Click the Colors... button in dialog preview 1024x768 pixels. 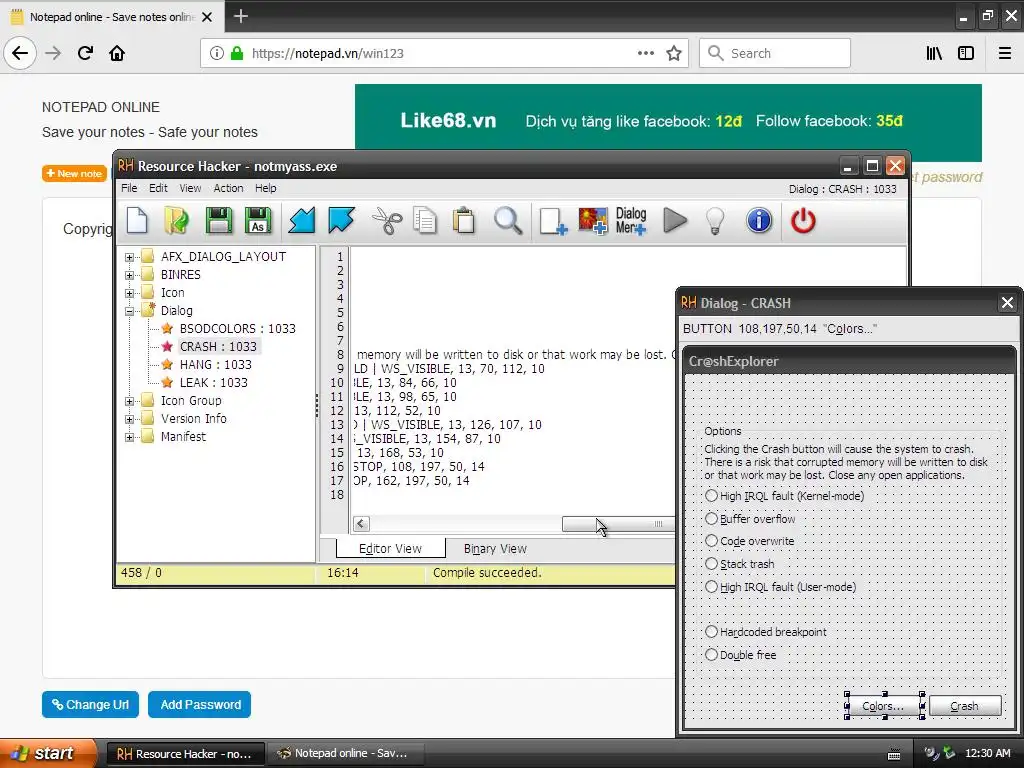883,706
